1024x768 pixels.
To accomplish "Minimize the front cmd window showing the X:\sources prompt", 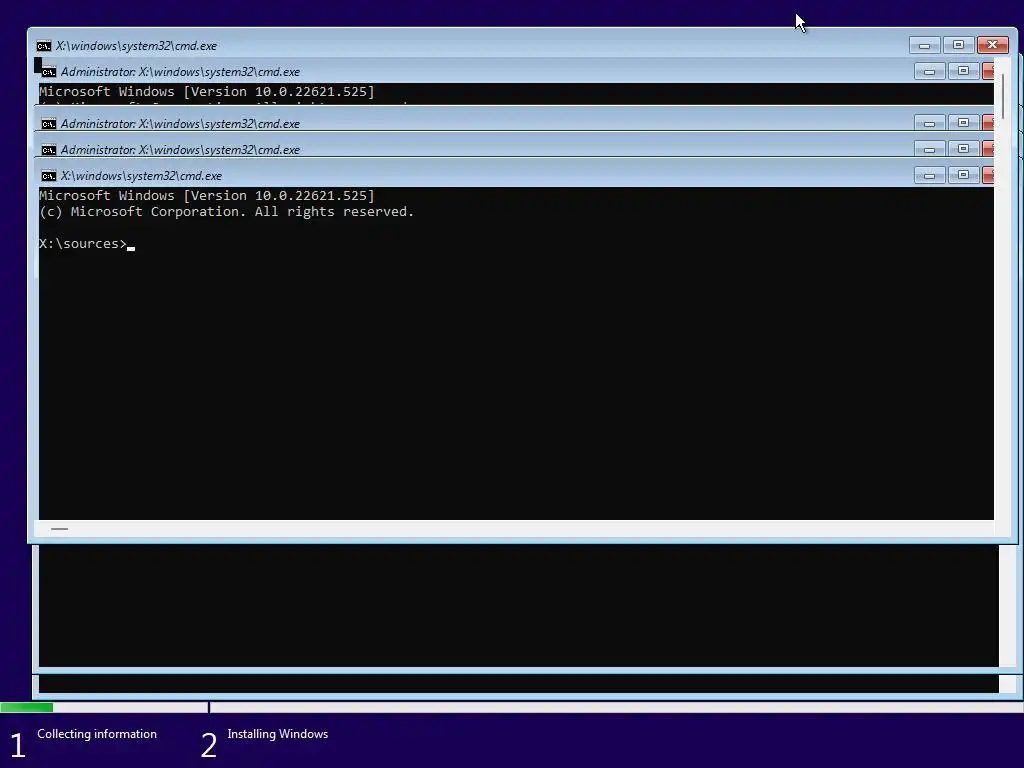I will point(929,175).
